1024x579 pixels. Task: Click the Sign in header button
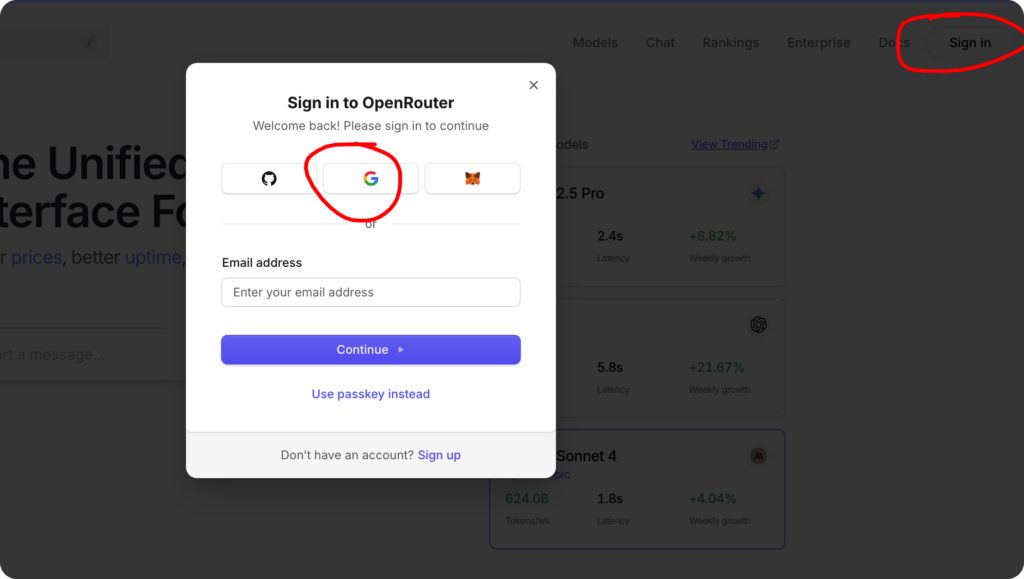(970, 43)
